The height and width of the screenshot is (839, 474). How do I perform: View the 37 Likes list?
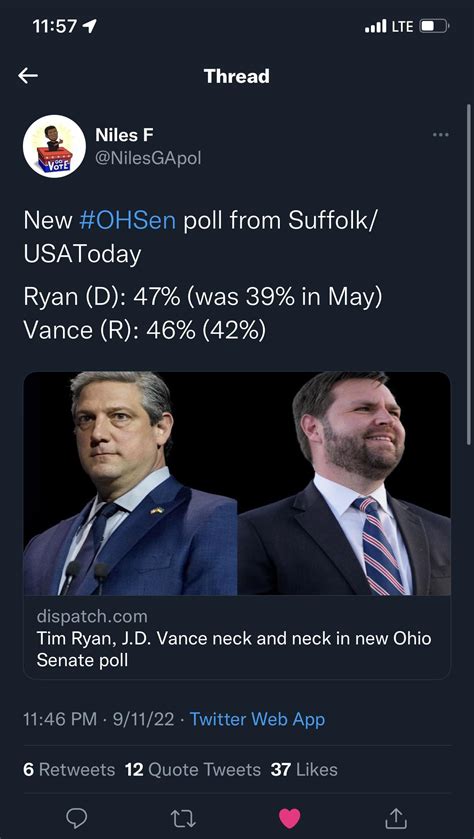pos(304,770)
